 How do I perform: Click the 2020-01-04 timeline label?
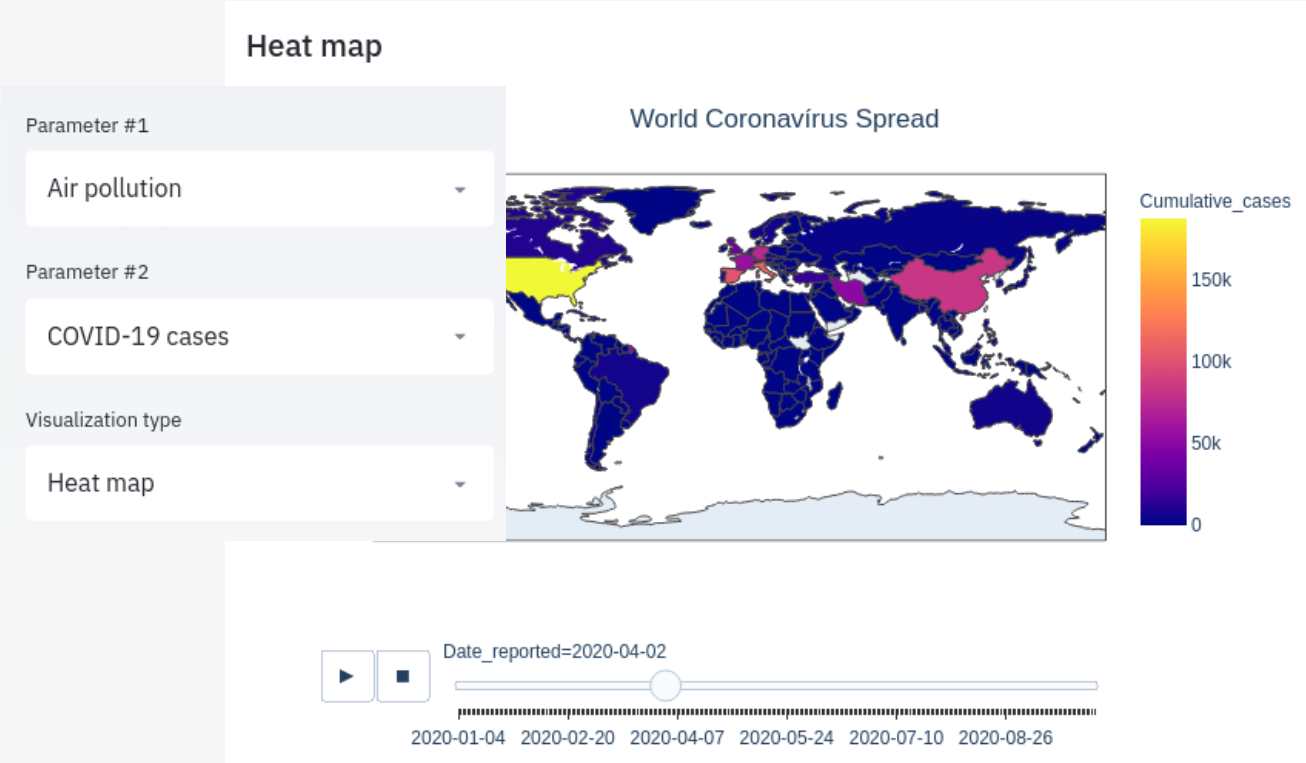(x=458, y=738)
